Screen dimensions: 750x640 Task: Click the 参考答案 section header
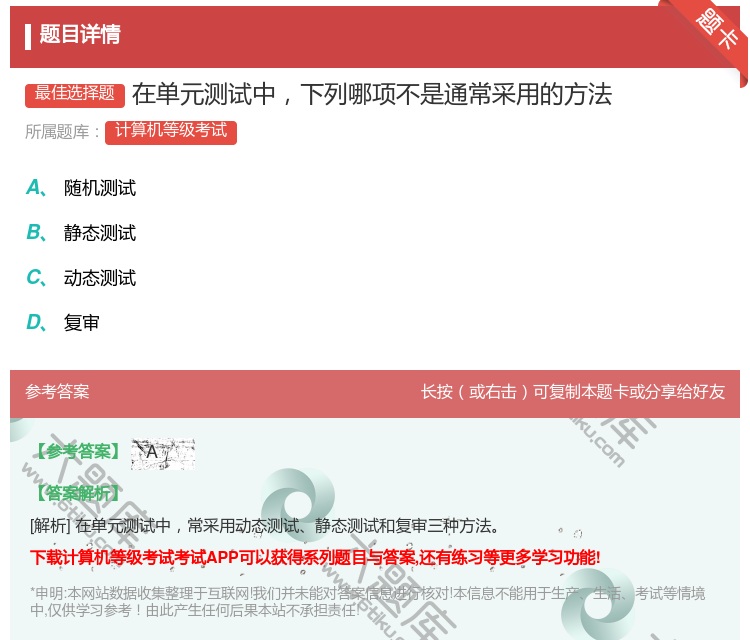pos(57,392)
